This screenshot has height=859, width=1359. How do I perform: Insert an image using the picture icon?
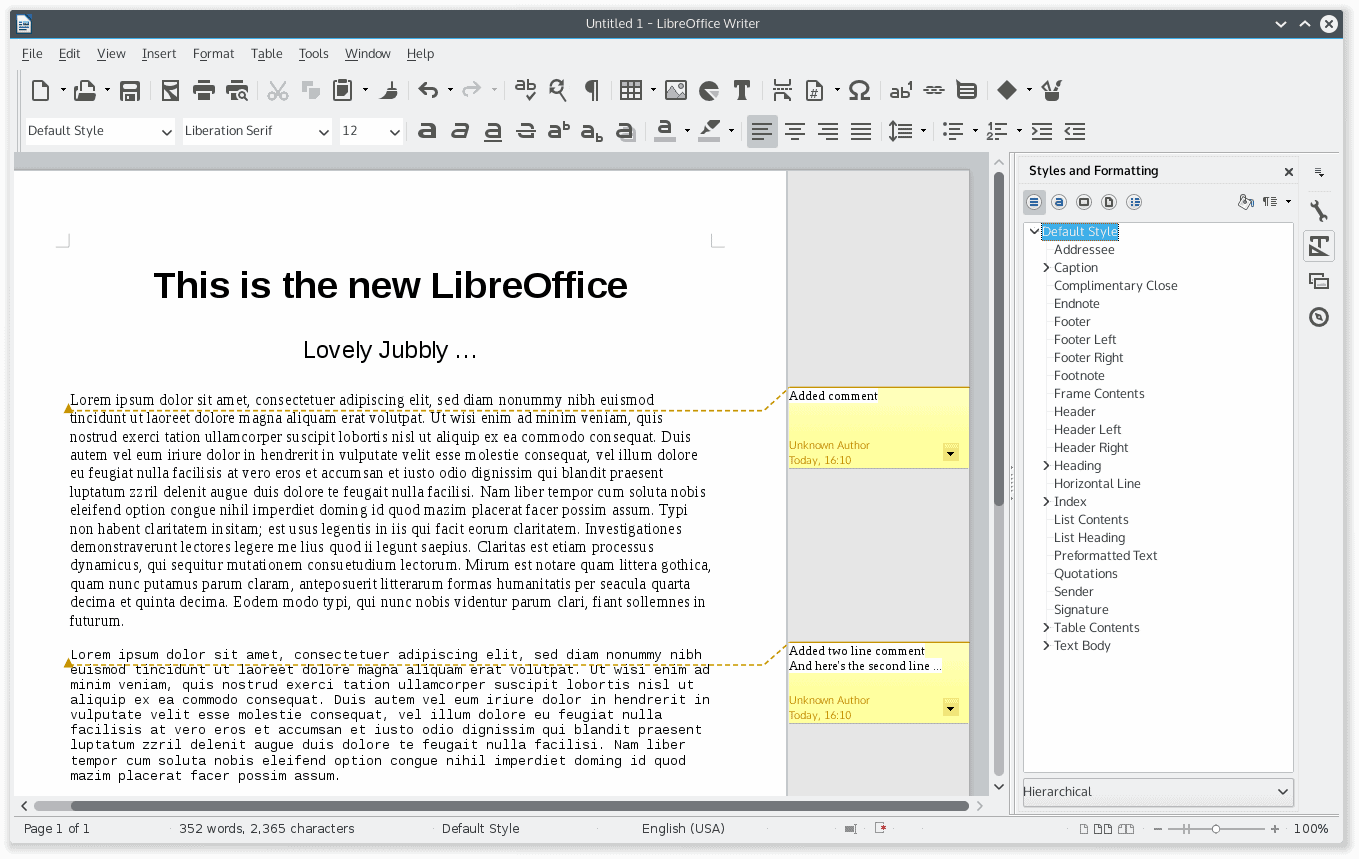[676, 91]
